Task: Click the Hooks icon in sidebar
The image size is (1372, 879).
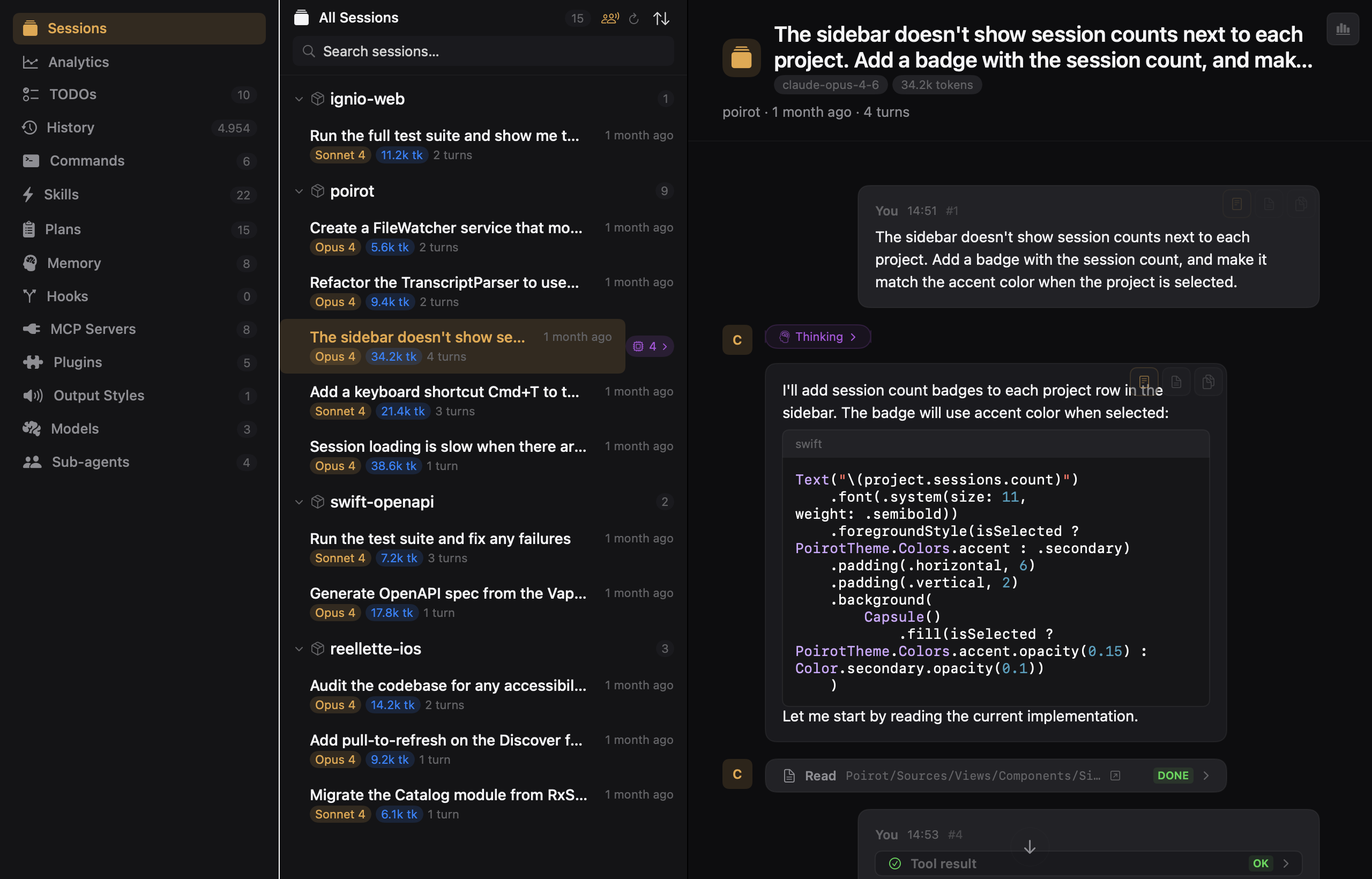Action: point(29,296)
